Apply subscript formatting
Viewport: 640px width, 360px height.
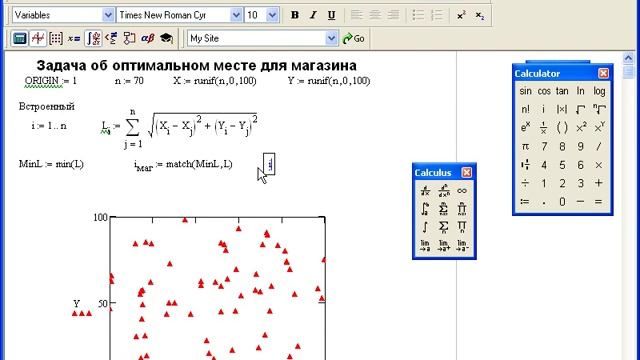[480, 16]
